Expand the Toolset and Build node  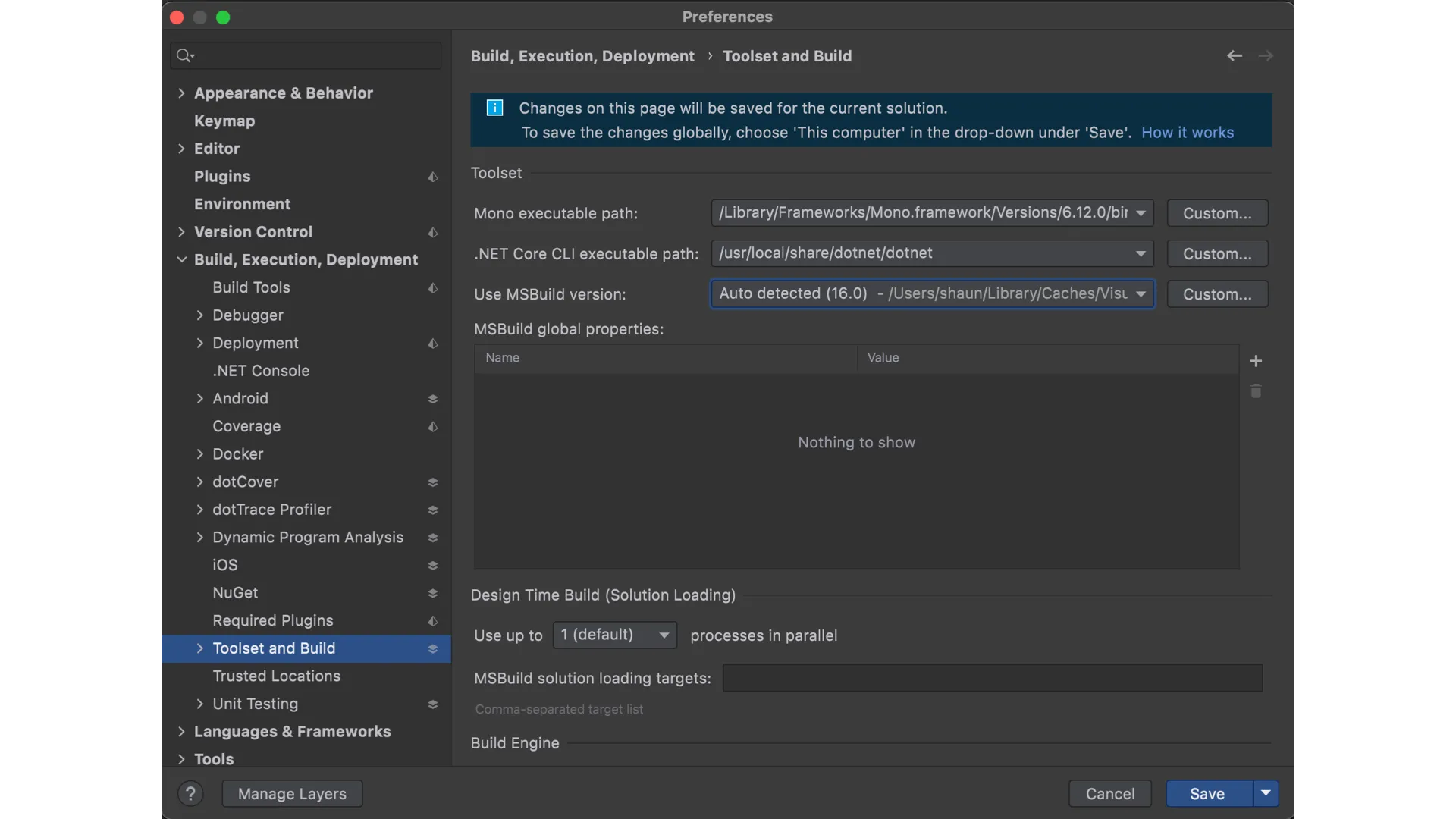[x=199, y=648]
